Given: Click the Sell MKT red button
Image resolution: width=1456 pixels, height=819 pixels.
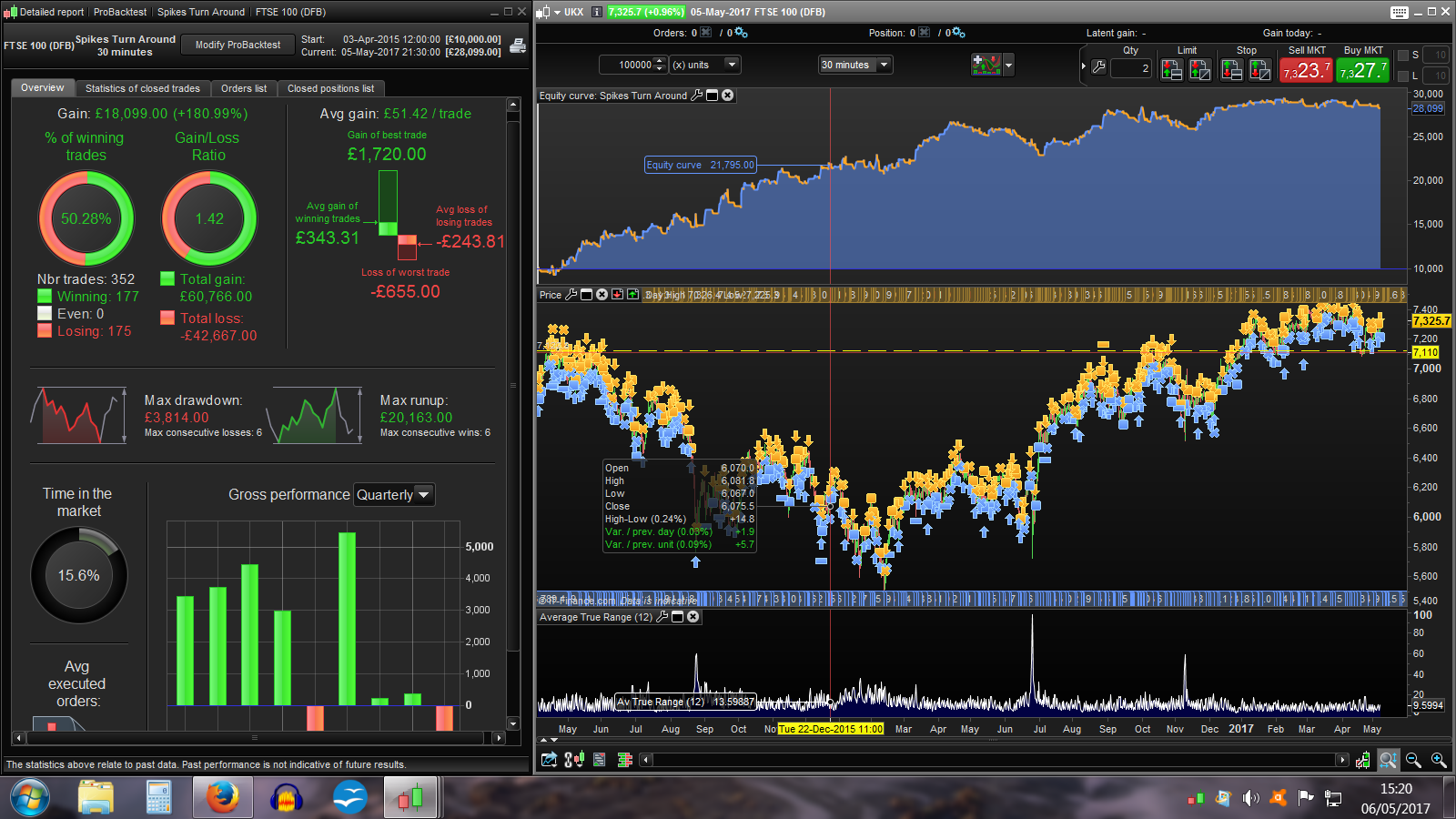Looking at the screenshot, I should 1307,70.
